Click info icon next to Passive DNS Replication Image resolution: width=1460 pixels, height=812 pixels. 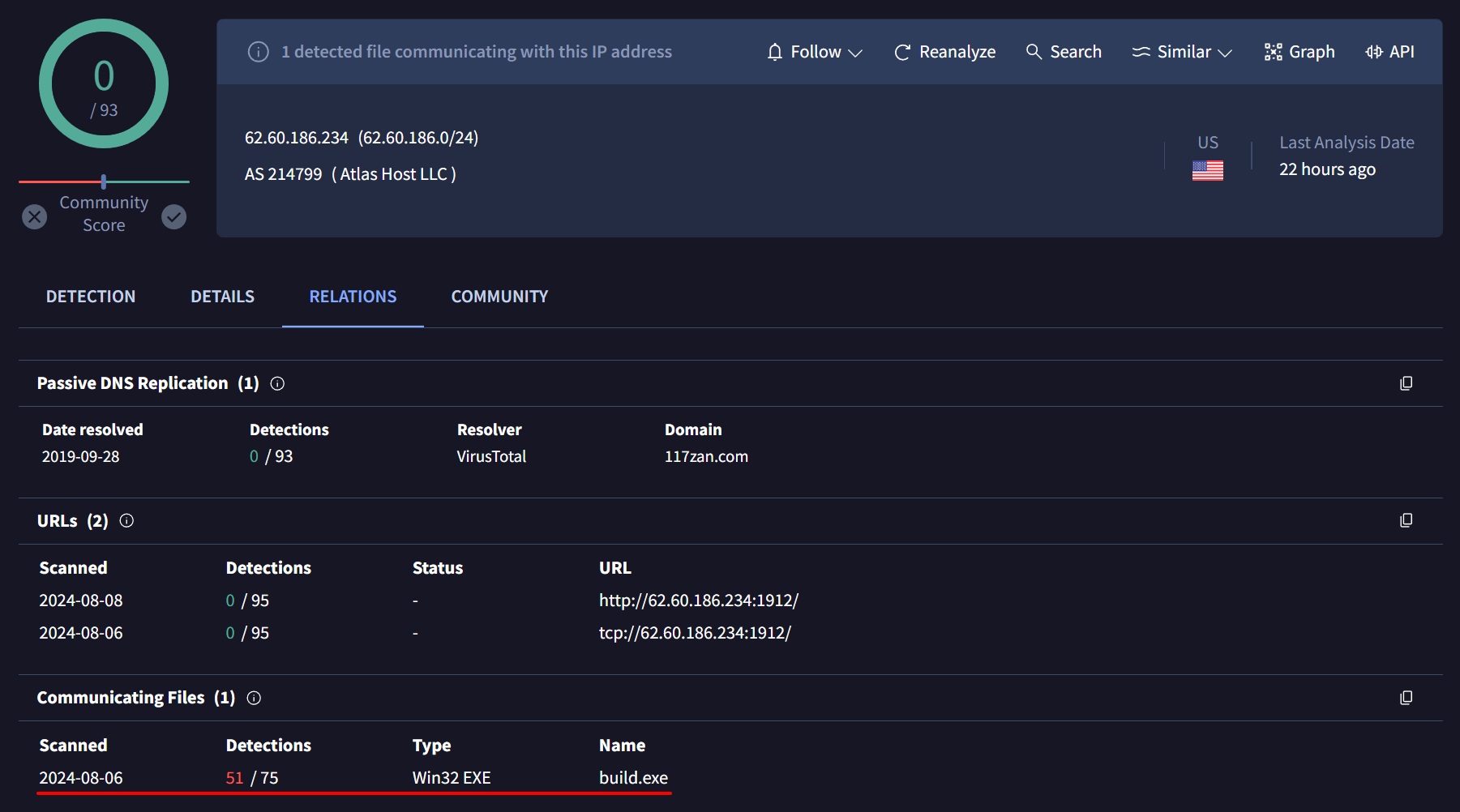tap(277, 383)
